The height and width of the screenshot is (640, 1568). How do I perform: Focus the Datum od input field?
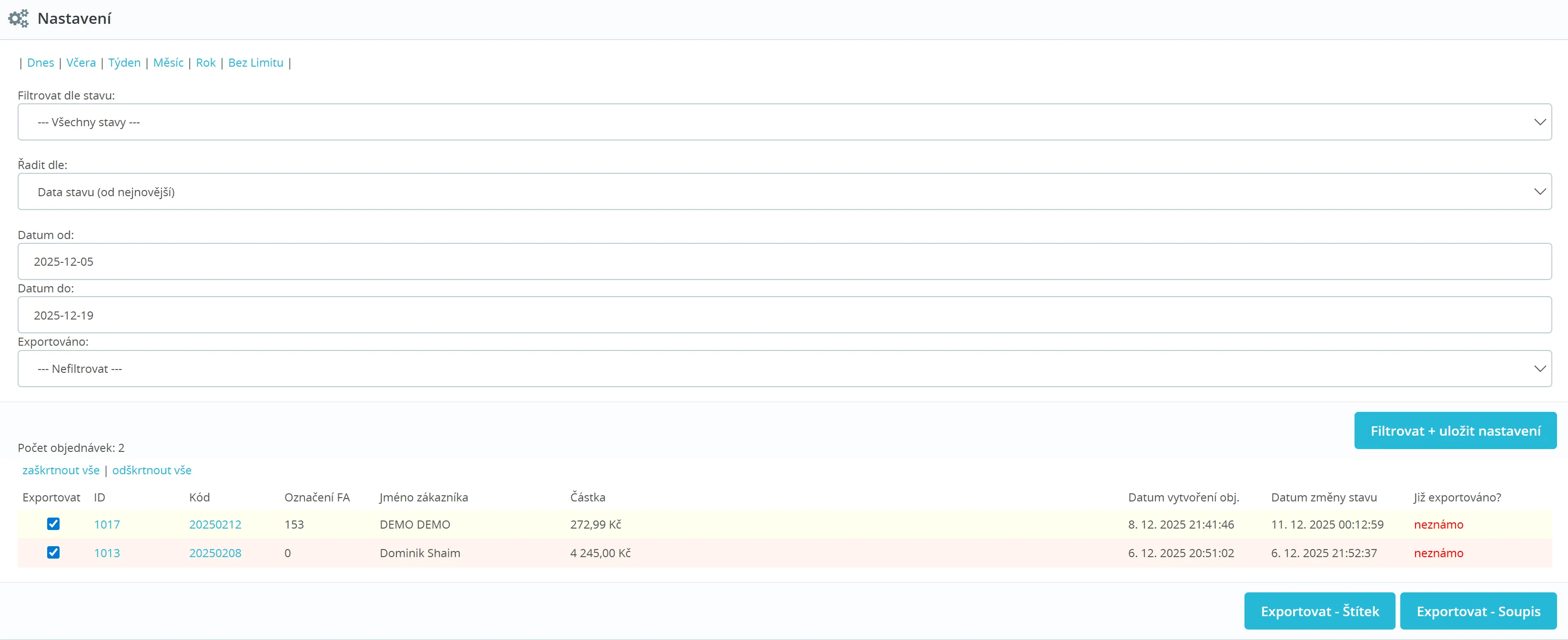click(x=784, y=261)
